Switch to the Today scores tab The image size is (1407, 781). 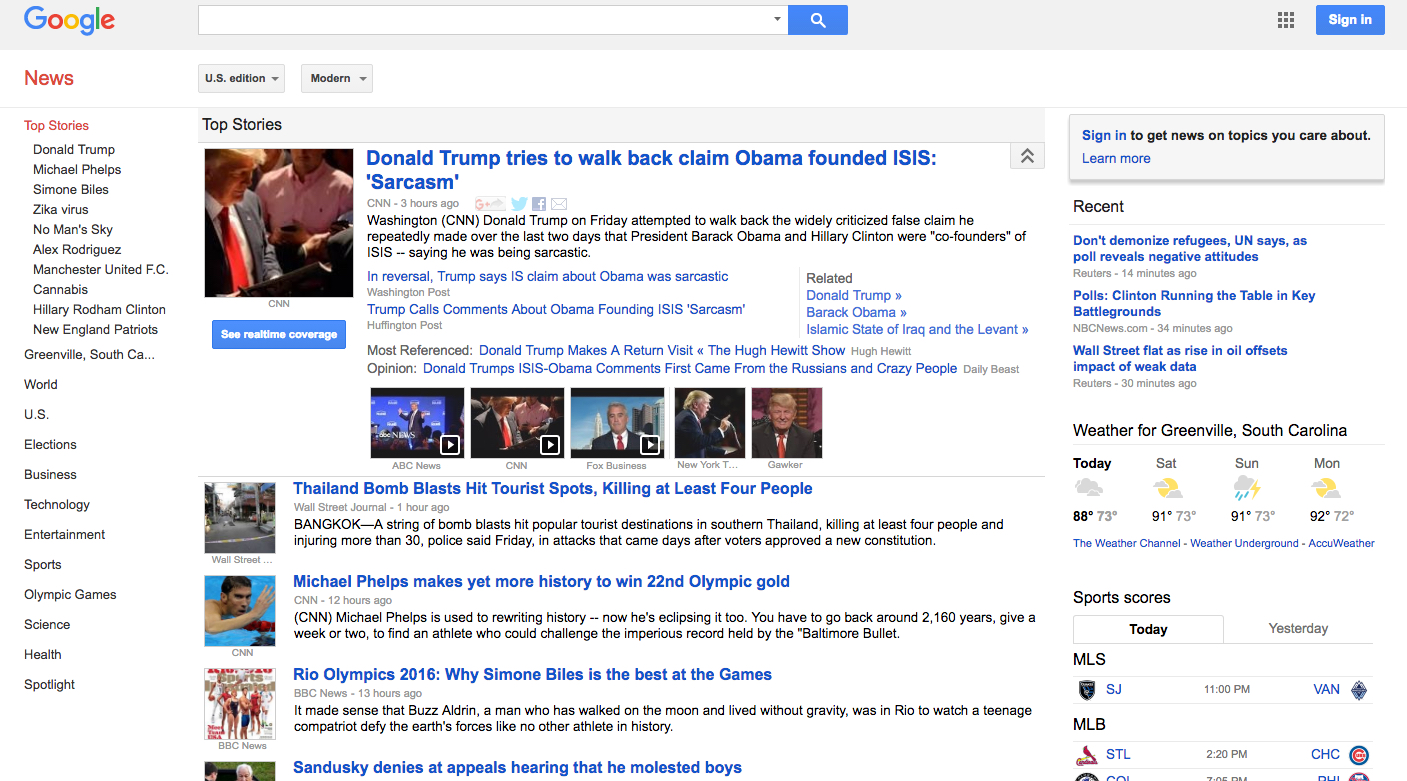click(1148, 629)
